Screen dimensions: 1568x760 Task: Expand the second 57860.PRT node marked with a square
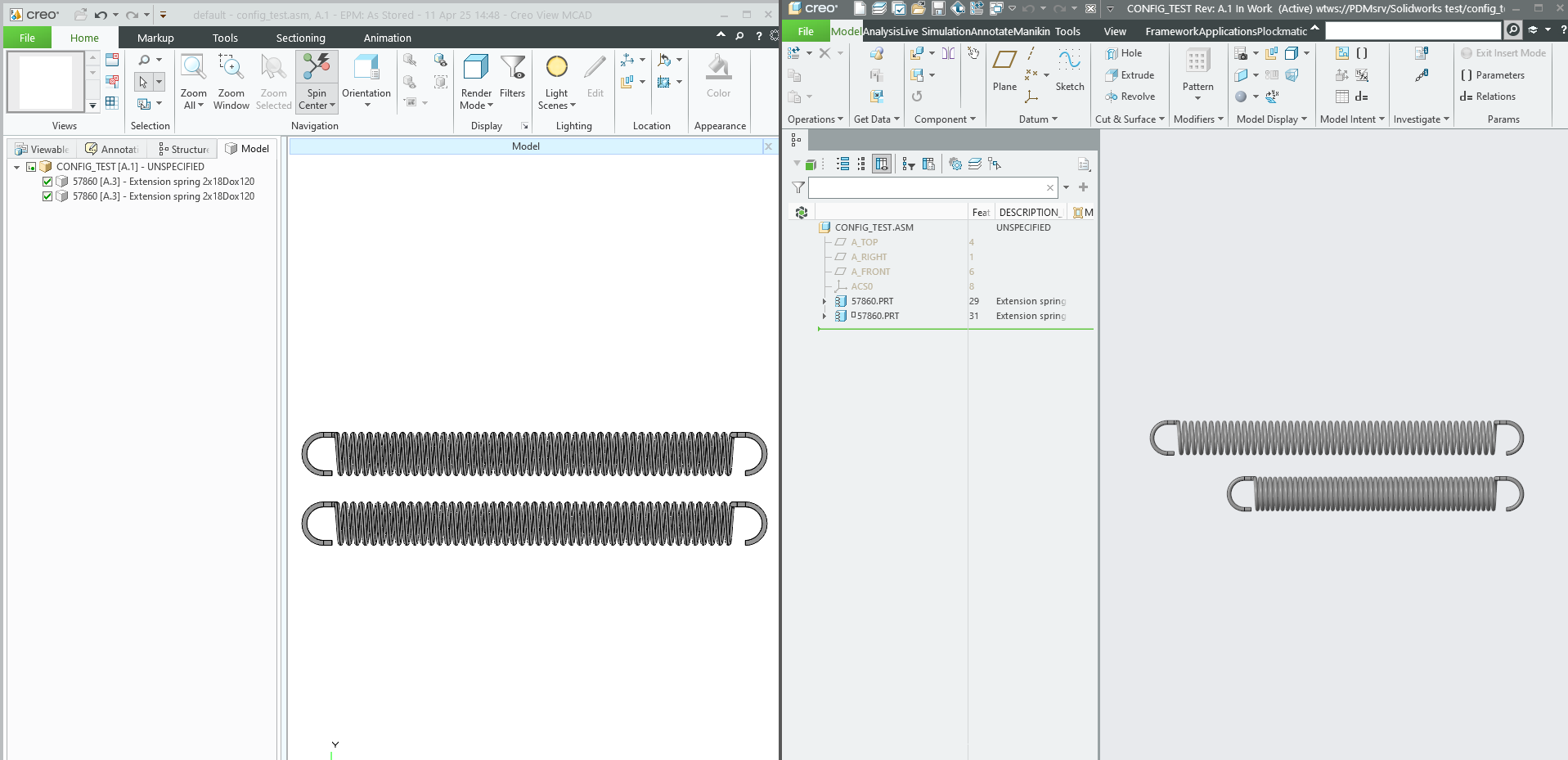[824, 316]
